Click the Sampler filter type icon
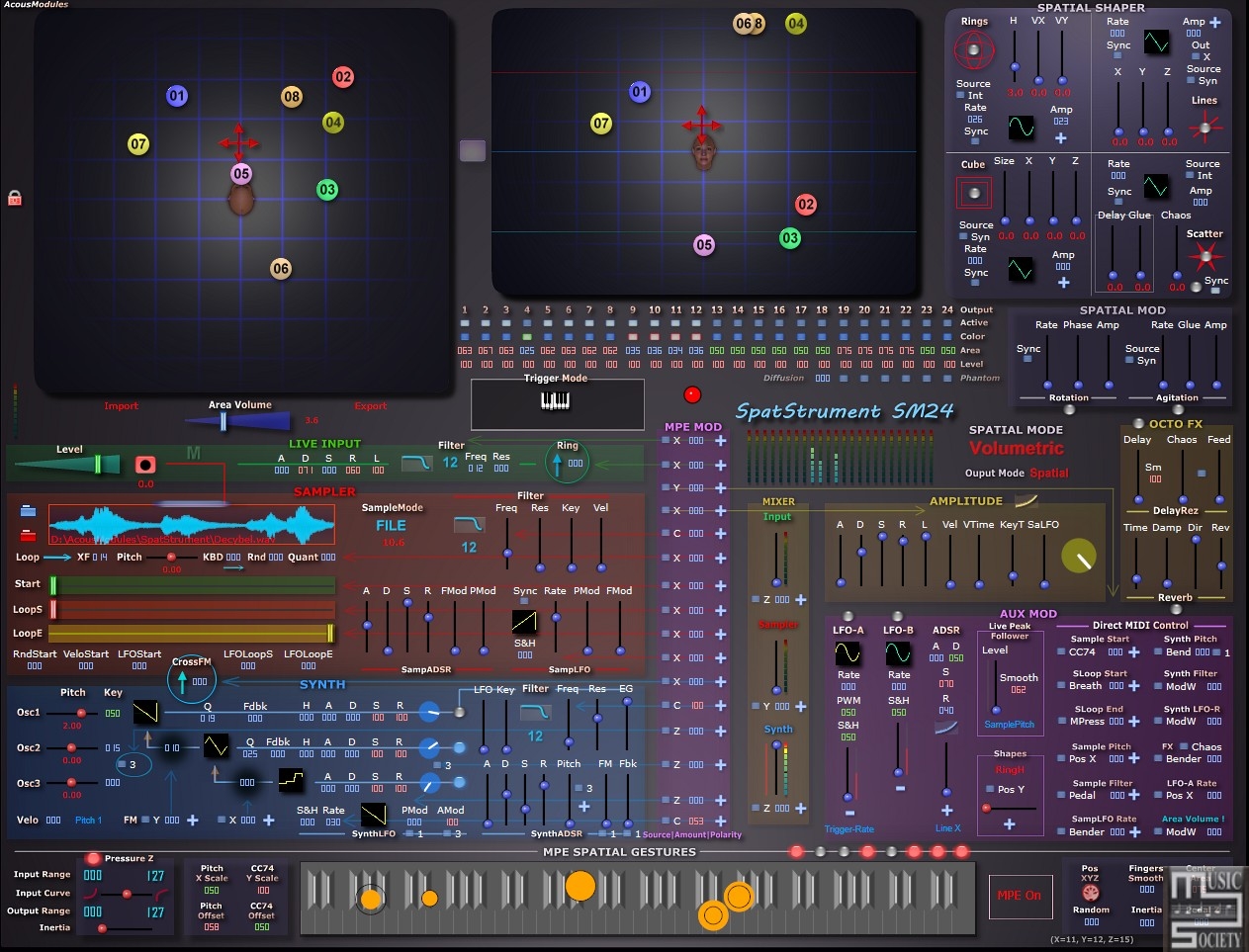1249x952 pixels. (x=469, y=524)
